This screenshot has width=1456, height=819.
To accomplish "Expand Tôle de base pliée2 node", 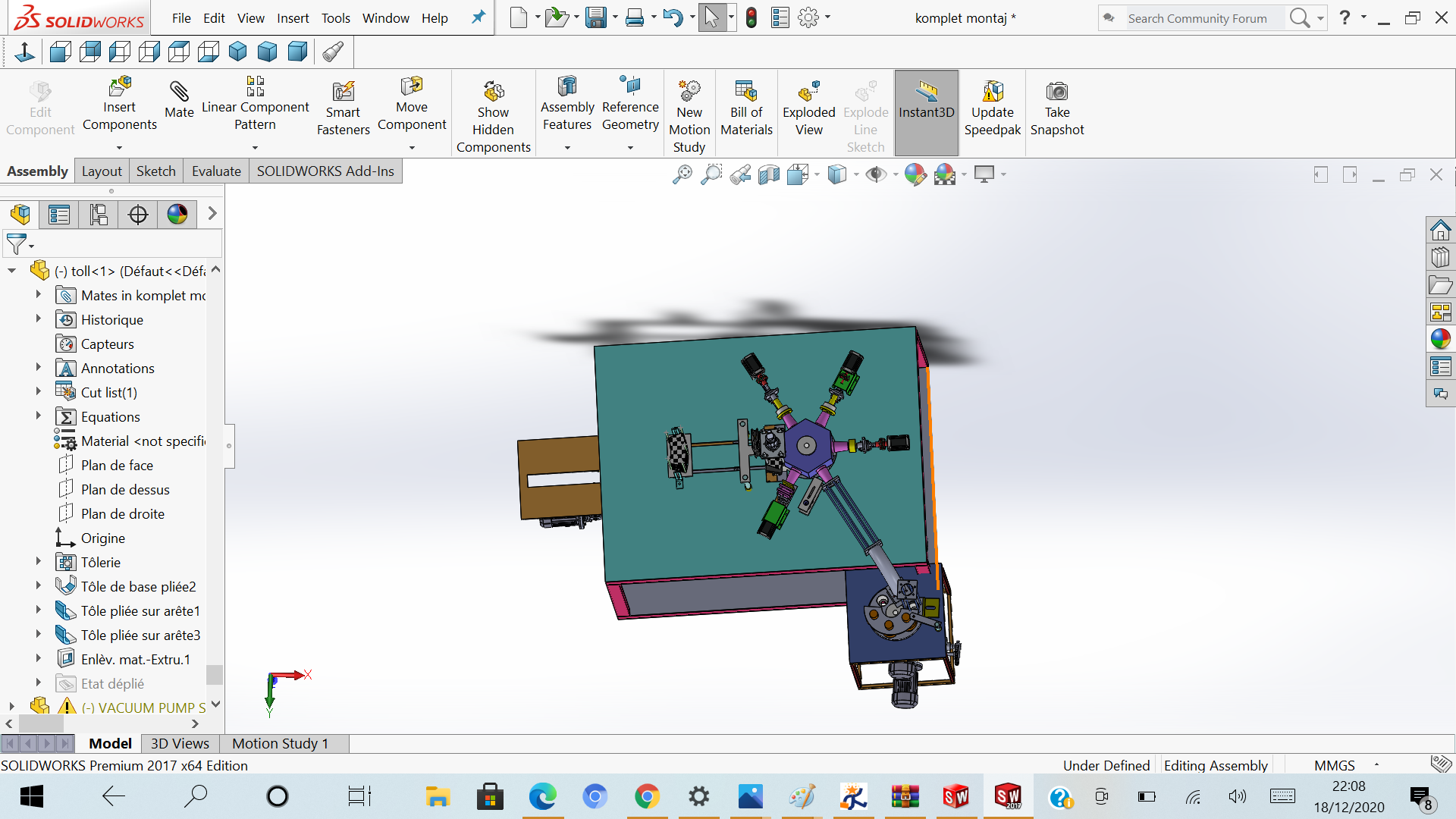I will tap(38, 586).
